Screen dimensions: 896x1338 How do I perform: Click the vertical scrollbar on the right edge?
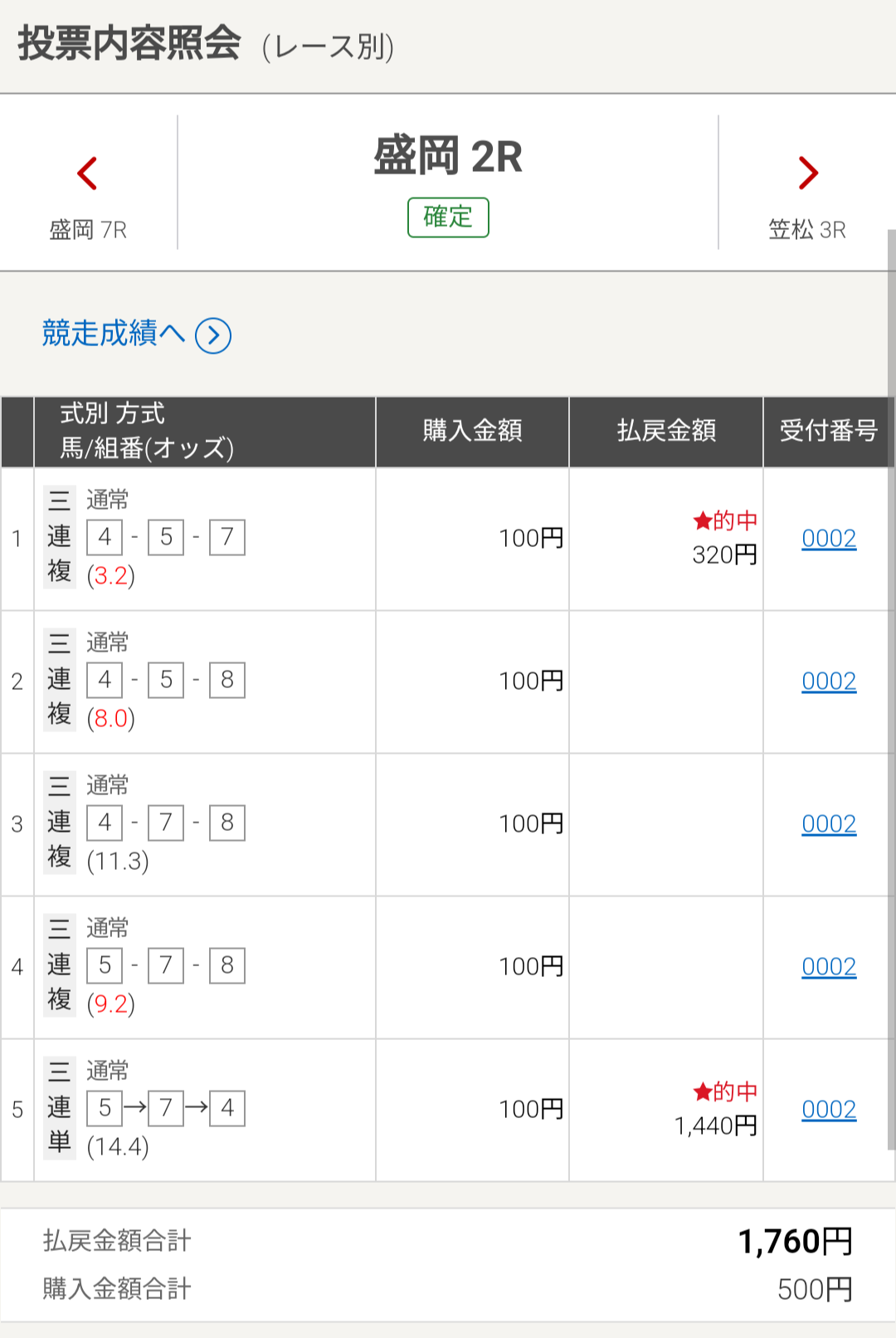892,689
